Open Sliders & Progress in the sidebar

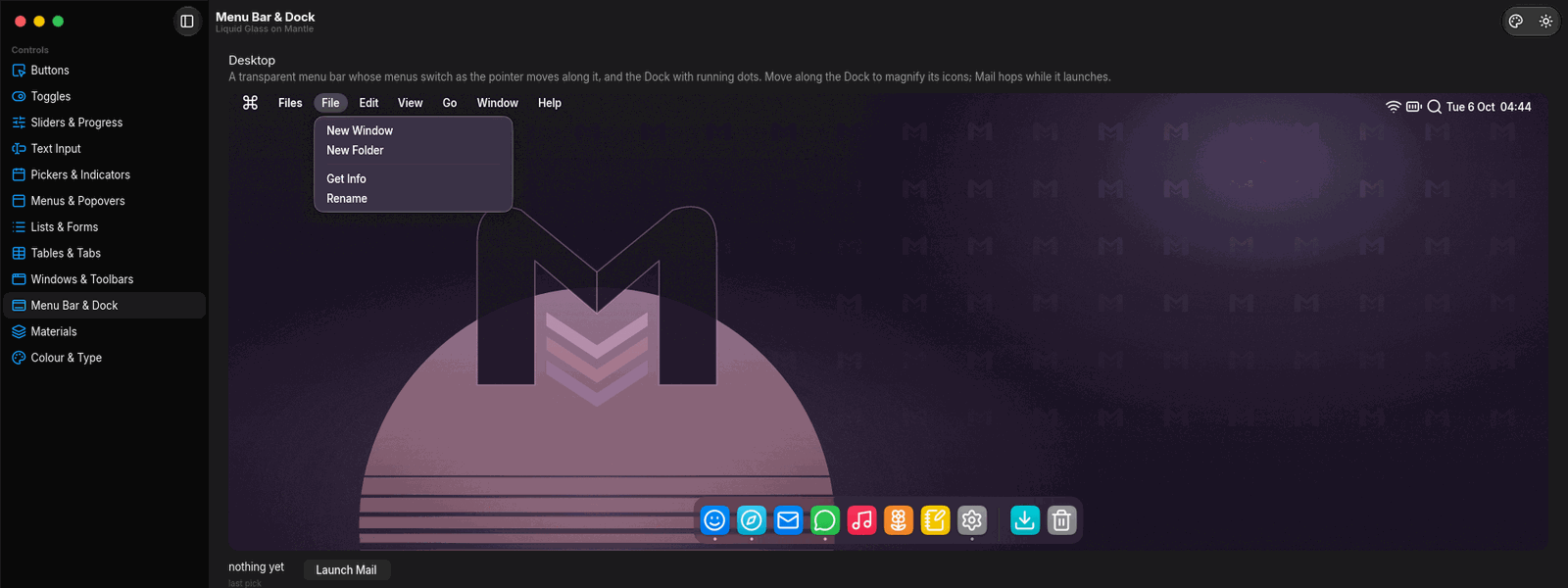click(x=104, y=122)
